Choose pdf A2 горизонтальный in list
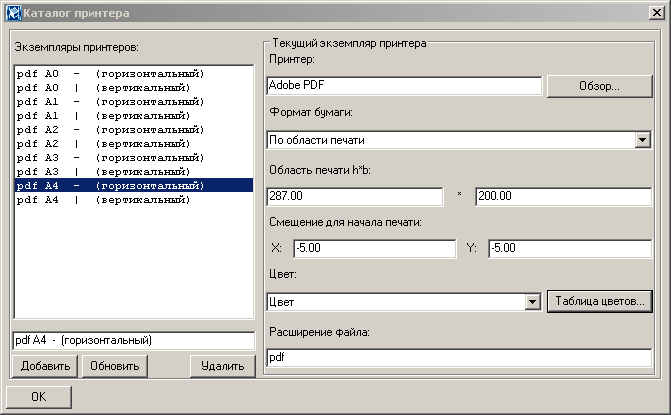Screen dimensions: 671x415 tap(111, 130)
